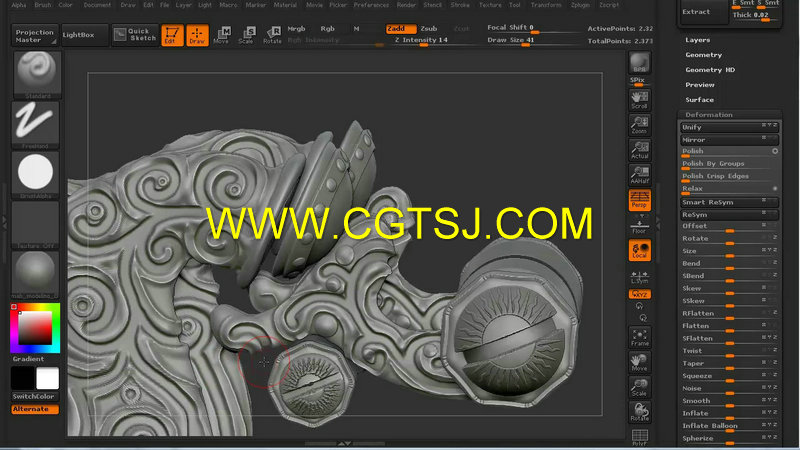Click the Alternate button

35,409
